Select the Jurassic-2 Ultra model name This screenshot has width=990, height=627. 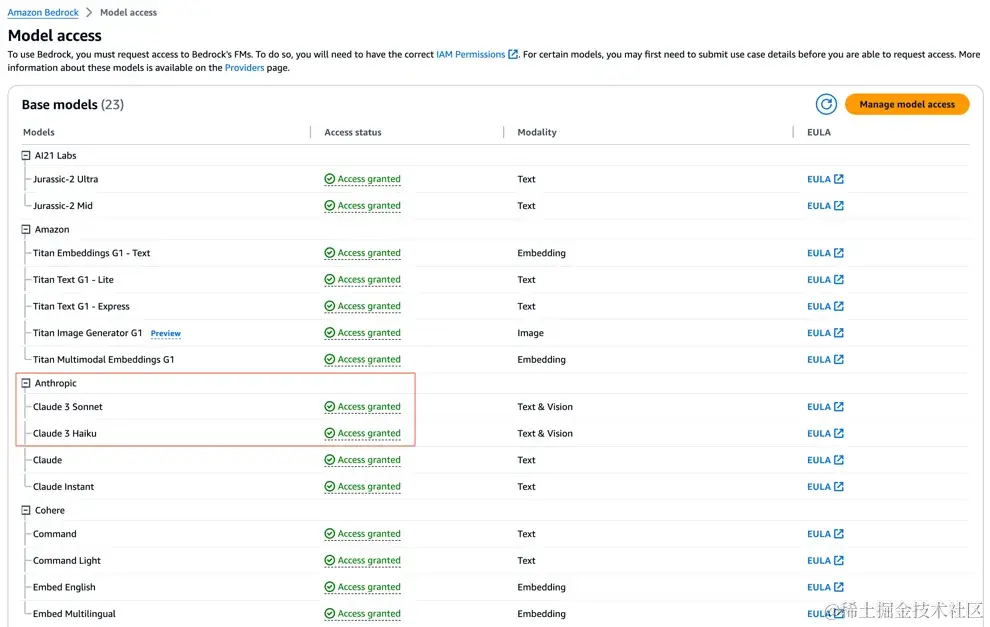tap(66, 179)
